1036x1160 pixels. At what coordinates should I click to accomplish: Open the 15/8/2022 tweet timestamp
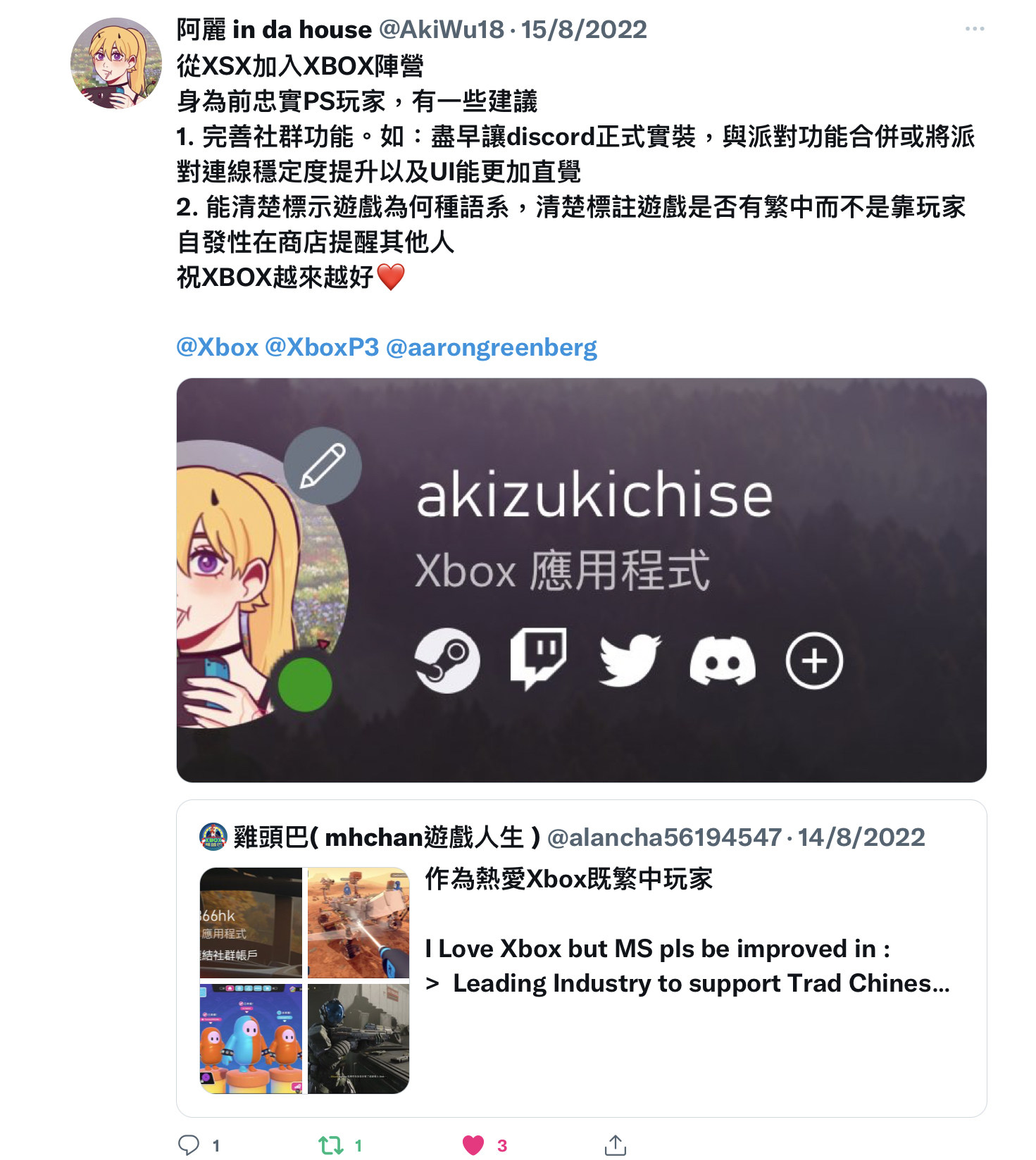[584, 30]
